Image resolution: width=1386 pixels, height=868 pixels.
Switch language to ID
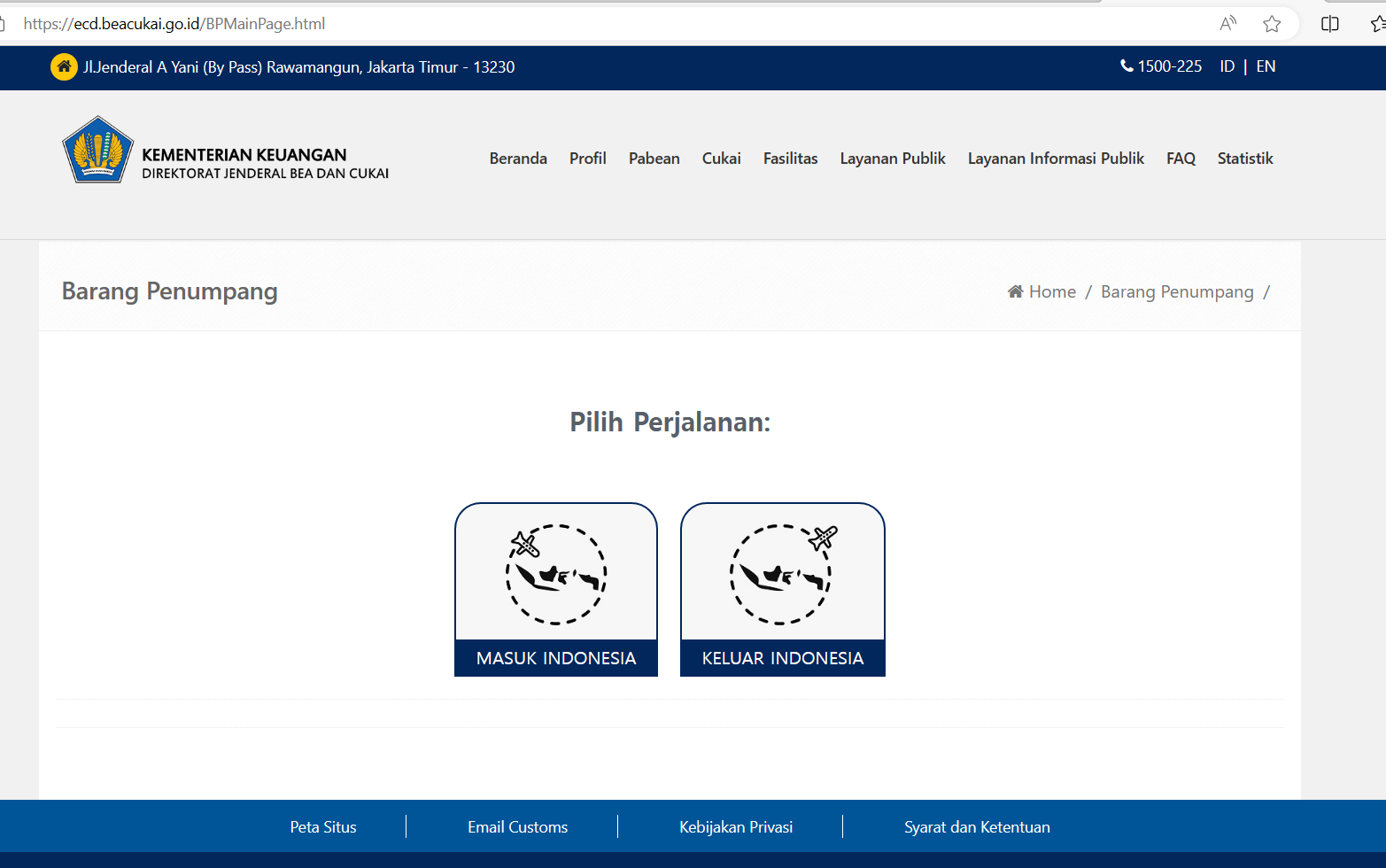pos(1227,66)
